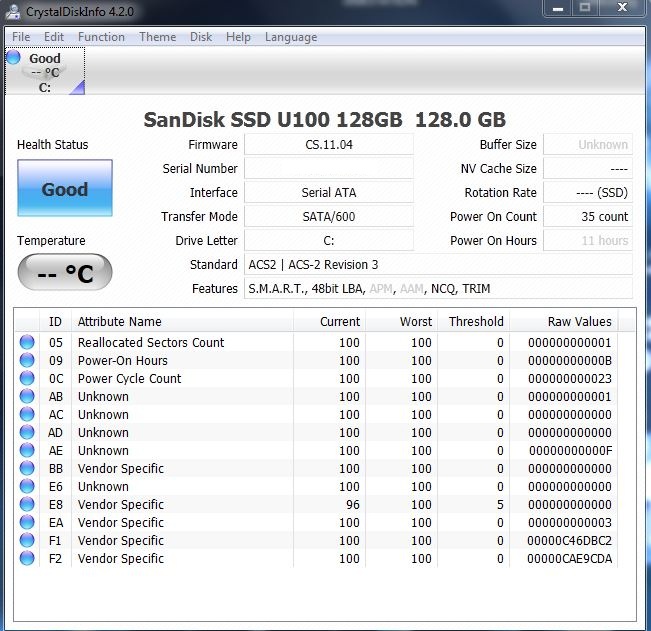The height and width of the screenshot is (631, 651).
Task: Click status orb for Reallocated Sectors Count
Action: coord(27,342)
